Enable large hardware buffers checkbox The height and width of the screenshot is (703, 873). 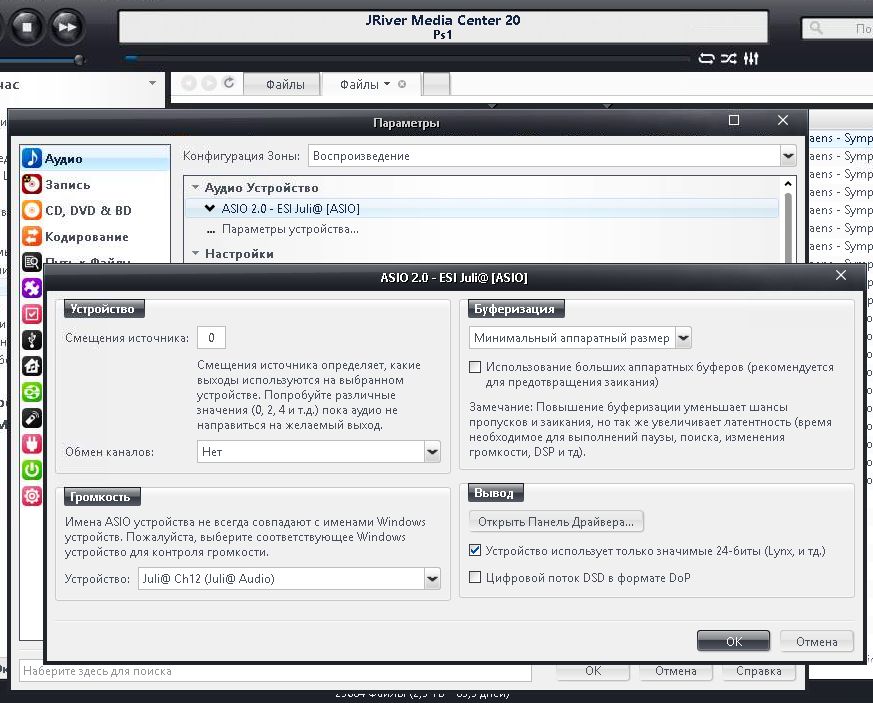click(x=476, y=368)
